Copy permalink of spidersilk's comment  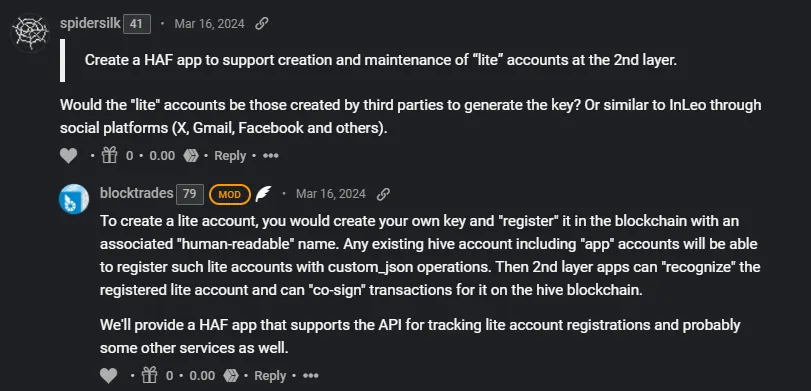(262, 23)
